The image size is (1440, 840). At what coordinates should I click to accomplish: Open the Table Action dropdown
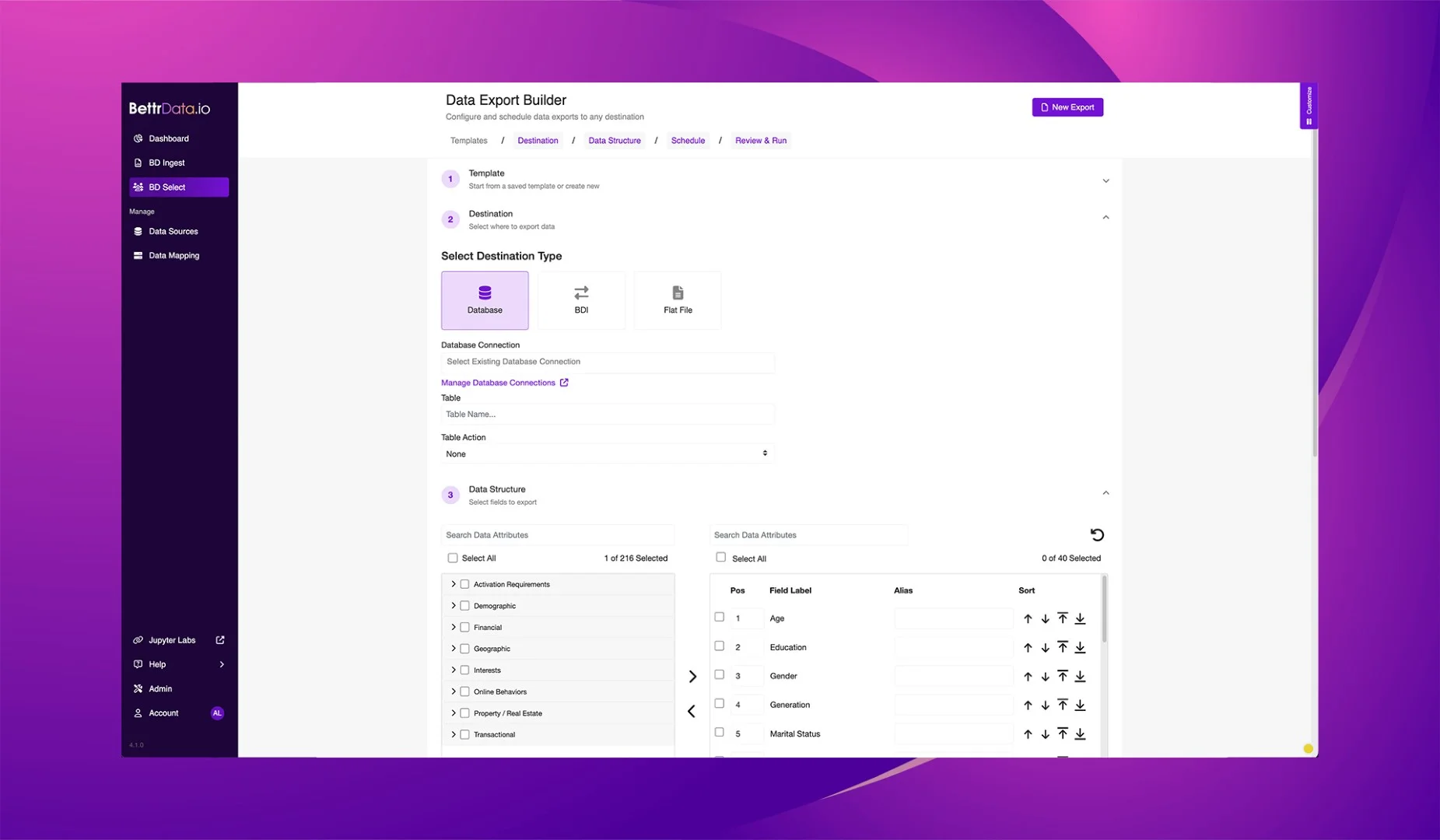coord(607,454)
